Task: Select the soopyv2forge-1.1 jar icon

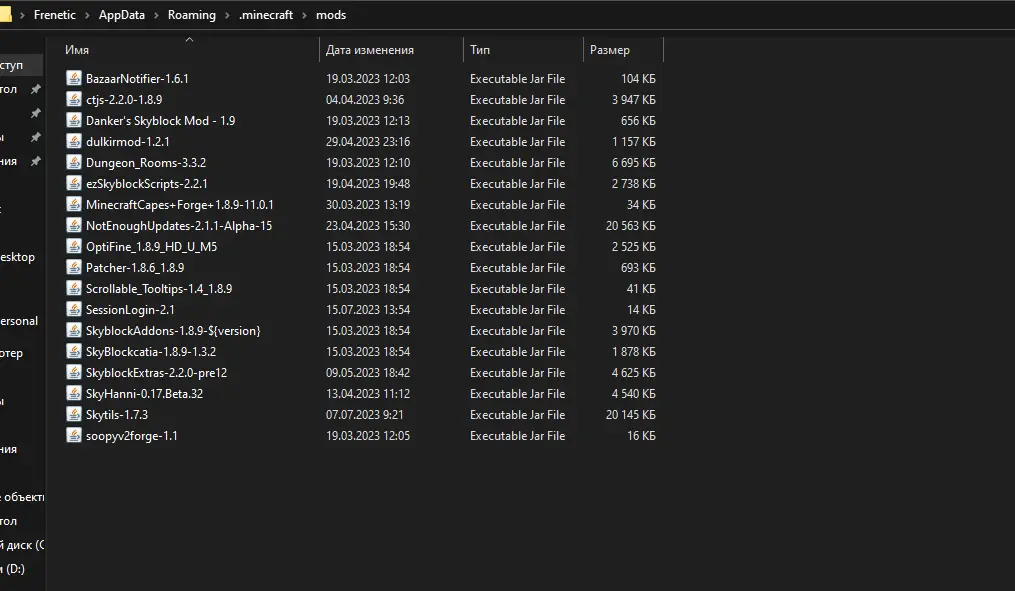Action: (74, 436)
